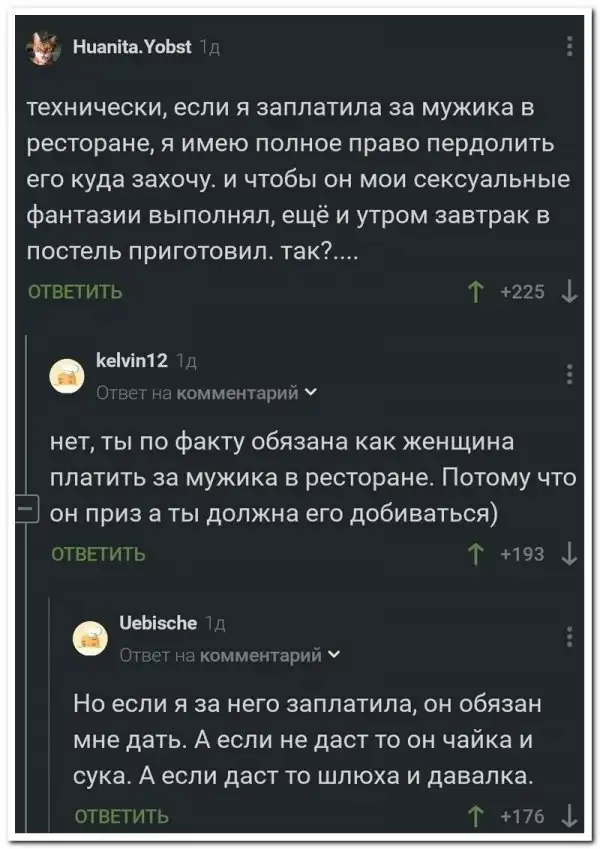The width and height of the screenshot is (600, 849).
Task: Click kelvin12's round avatar
Action: [x=67, y=375]
